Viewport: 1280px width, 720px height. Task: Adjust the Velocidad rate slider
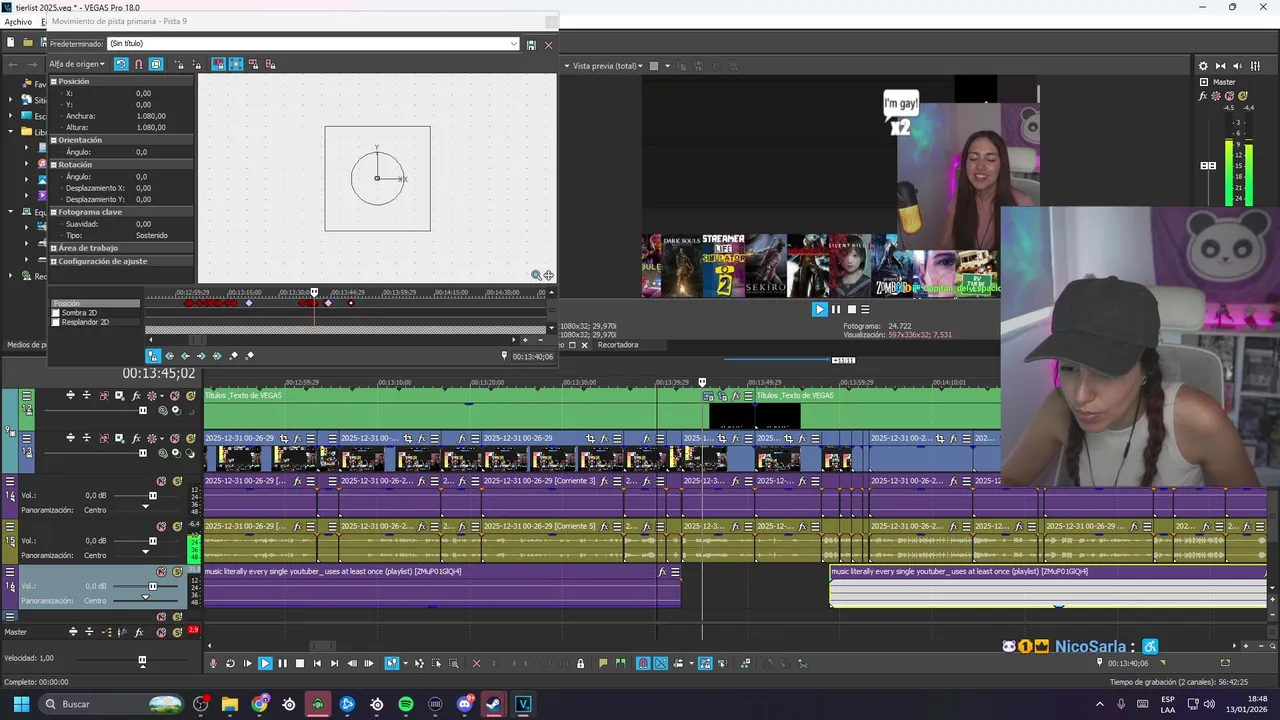point(142,659)
